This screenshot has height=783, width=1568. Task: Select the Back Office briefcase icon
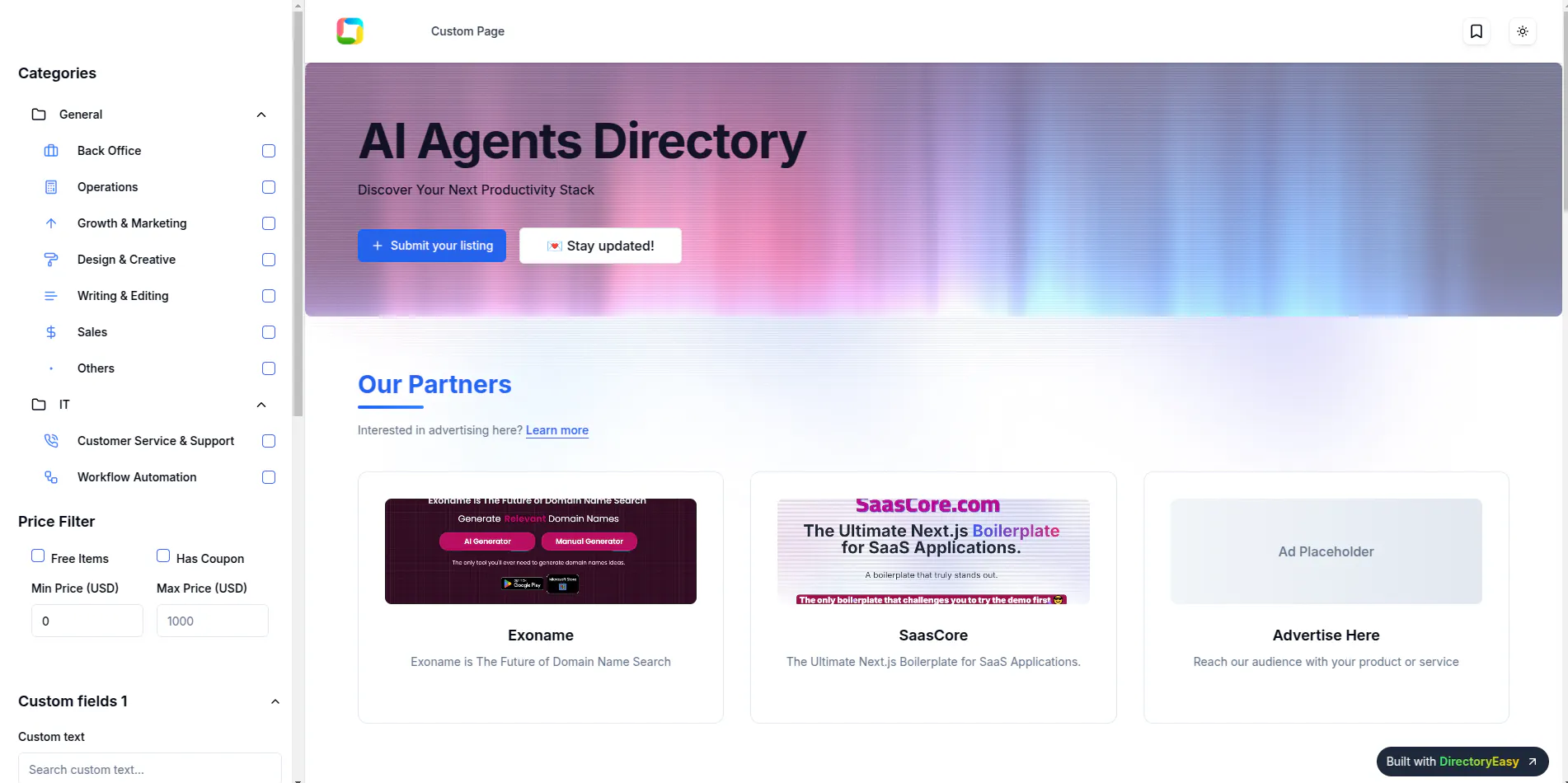click(x=51, y=150)
